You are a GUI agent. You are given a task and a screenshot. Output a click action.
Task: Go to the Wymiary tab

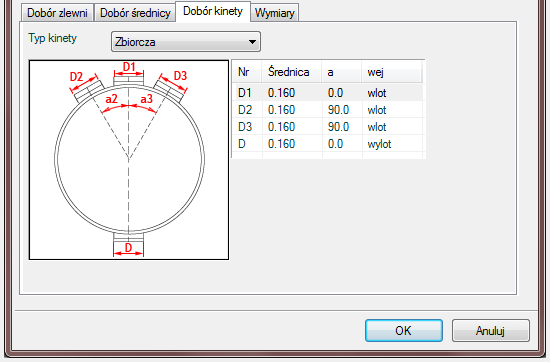pyautogui.click(x=275, y=13)
